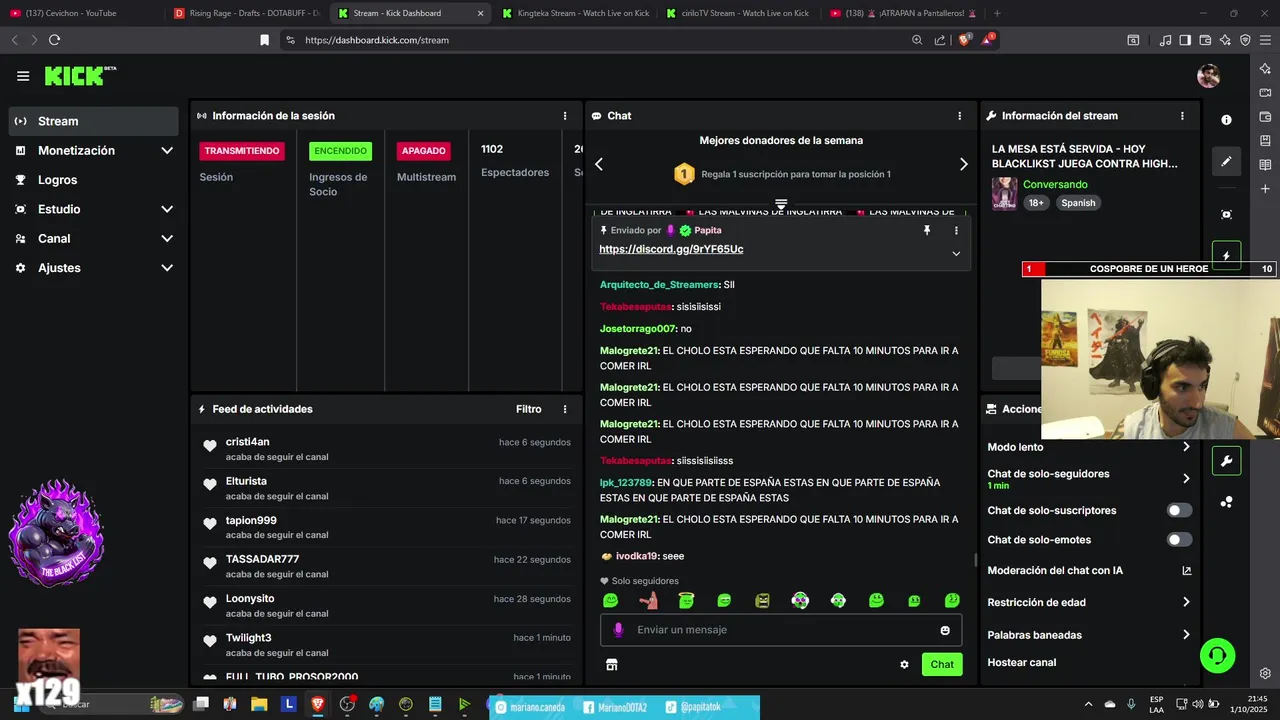Expand the Estudio sidebar section

[167, 209]
